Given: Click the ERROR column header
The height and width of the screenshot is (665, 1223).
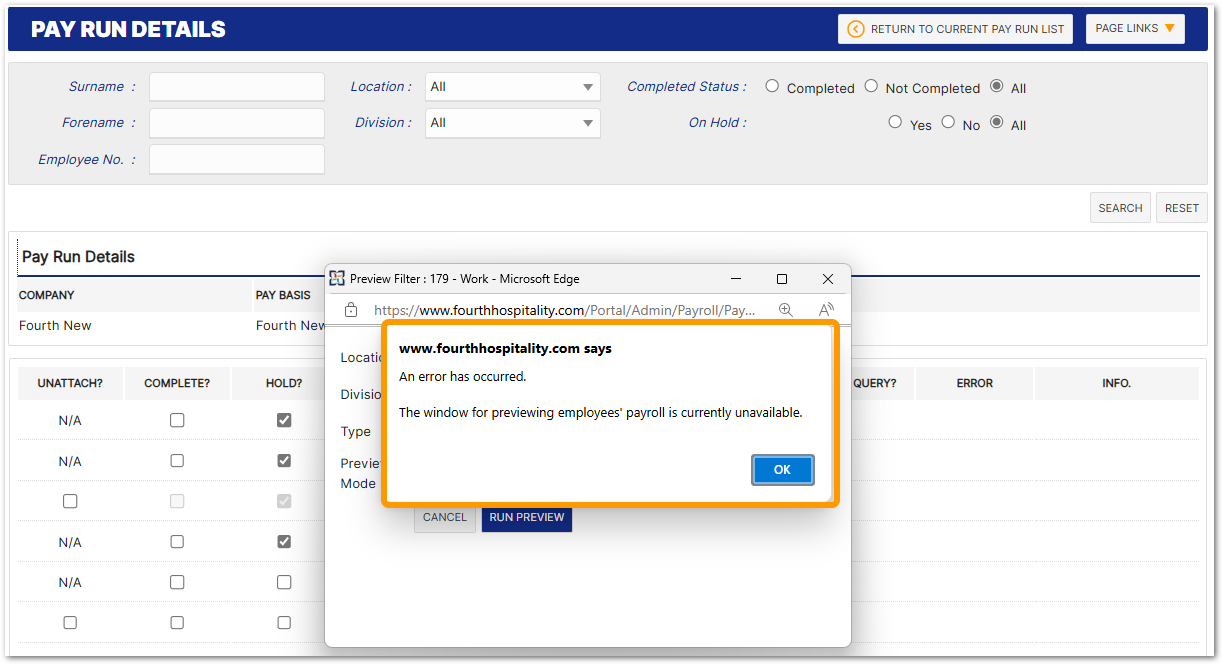Looking at the screenshot, I should click(974, 384).
